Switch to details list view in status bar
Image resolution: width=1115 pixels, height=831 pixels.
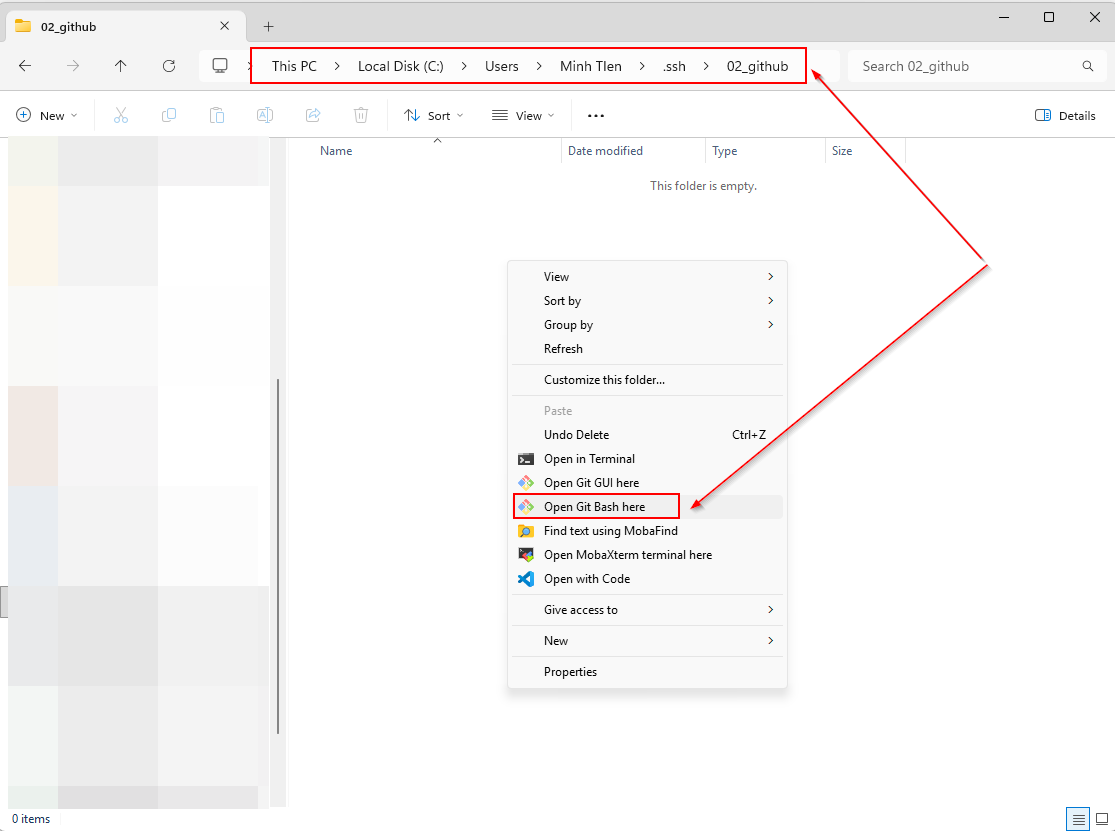(x=1078, y=819)
